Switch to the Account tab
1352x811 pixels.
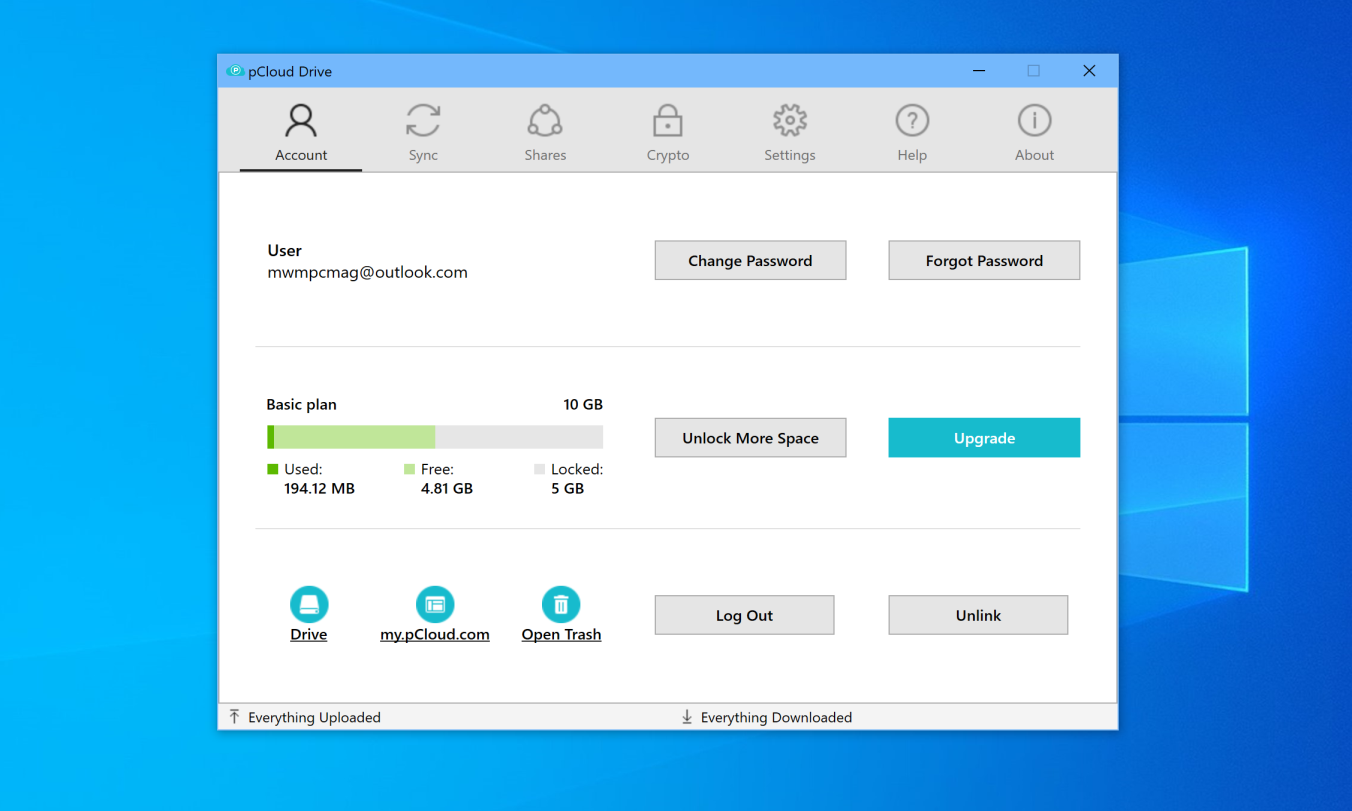click(x=300, y=132)
